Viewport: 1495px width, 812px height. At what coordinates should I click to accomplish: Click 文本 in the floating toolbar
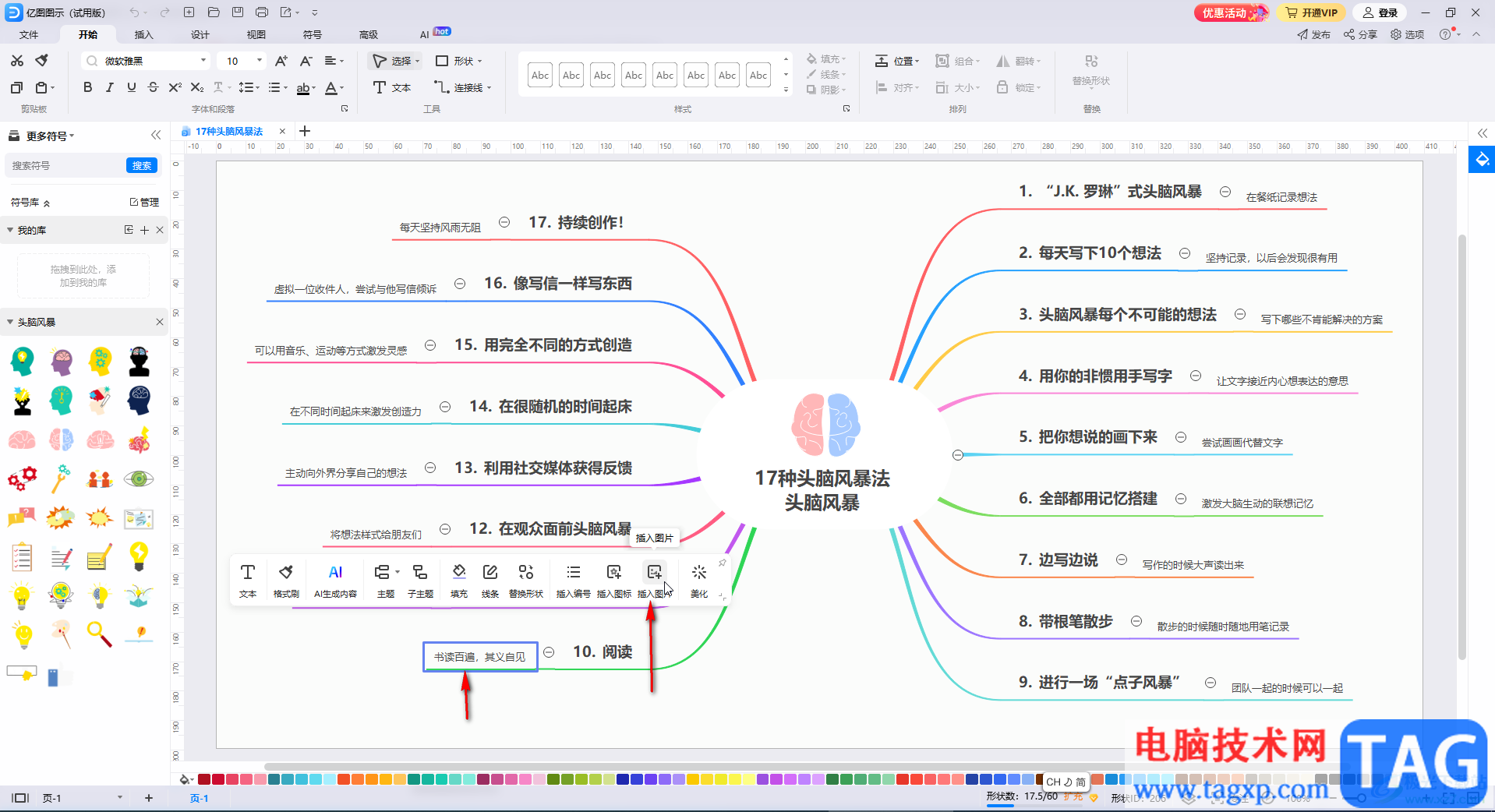248,581
